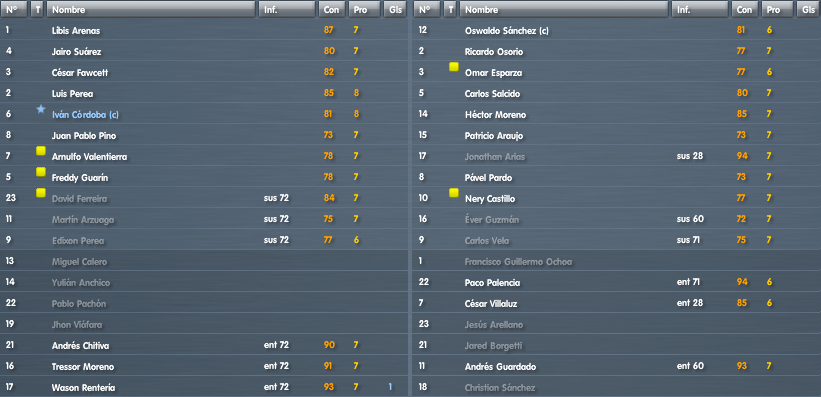This screenshot has width=821, height=397.
Task: Sort left team by Nombre column header
Action: [x=150, y=9]
